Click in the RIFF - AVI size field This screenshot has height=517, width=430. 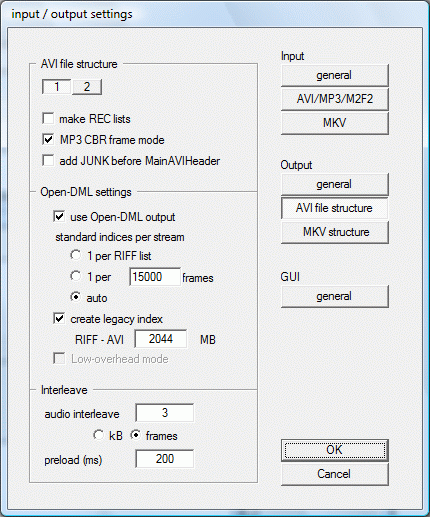tap(161, 339)
